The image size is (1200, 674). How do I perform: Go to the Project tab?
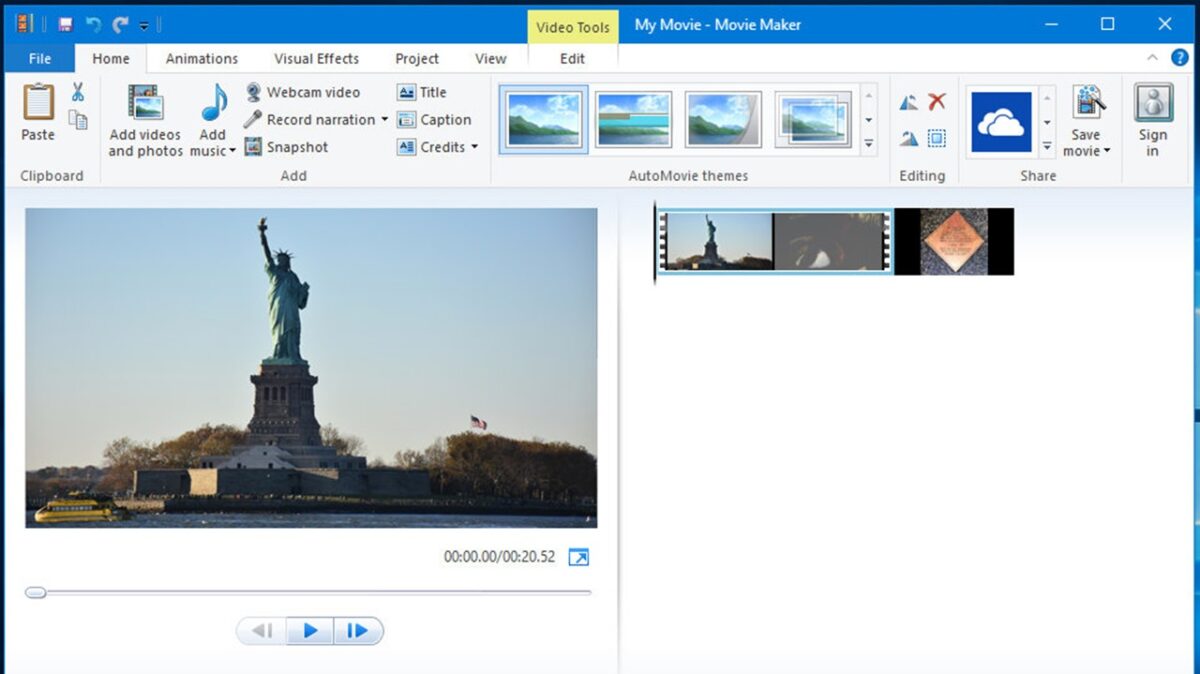click(417, 58)
